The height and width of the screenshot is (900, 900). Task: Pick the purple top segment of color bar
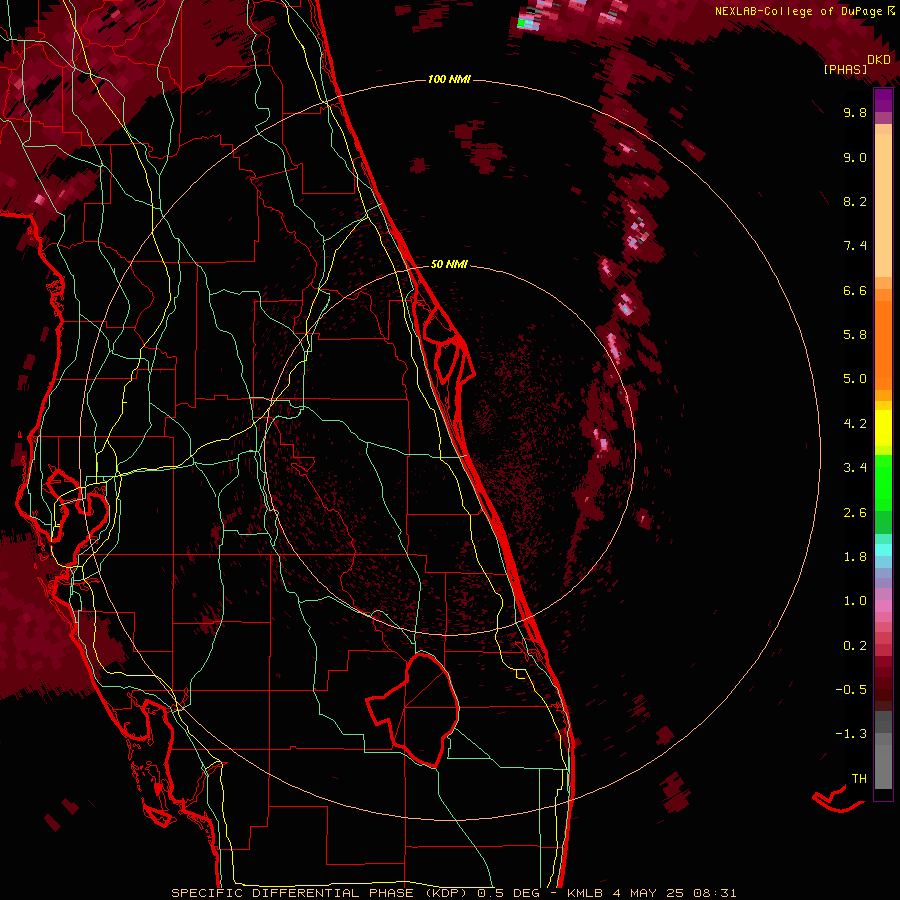[883, 100]
